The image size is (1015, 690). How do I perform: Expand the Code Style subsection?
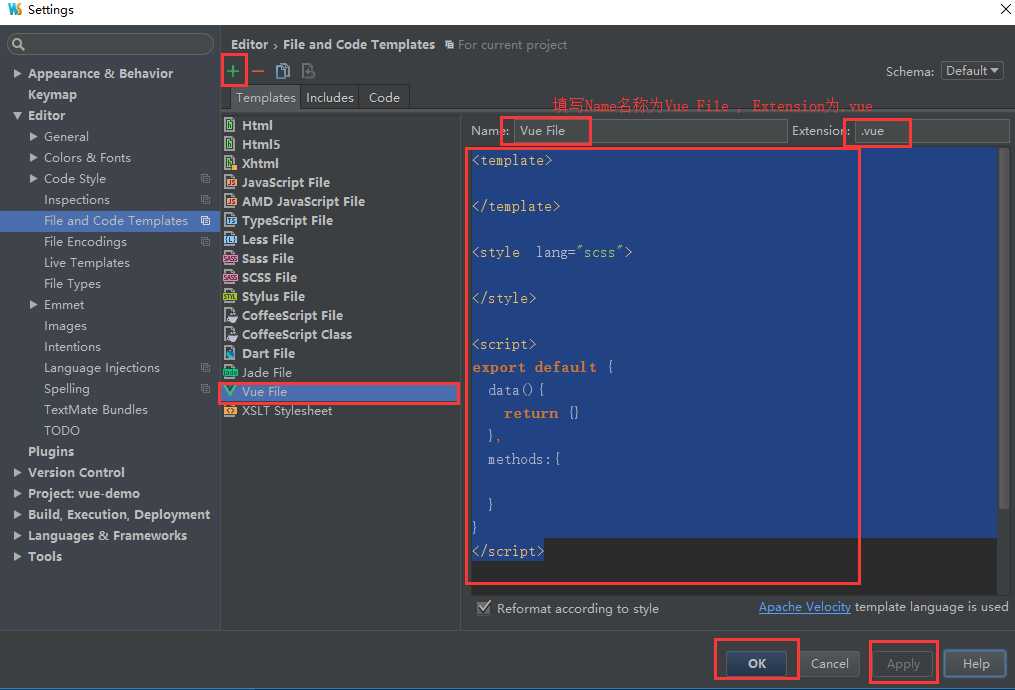34,179
